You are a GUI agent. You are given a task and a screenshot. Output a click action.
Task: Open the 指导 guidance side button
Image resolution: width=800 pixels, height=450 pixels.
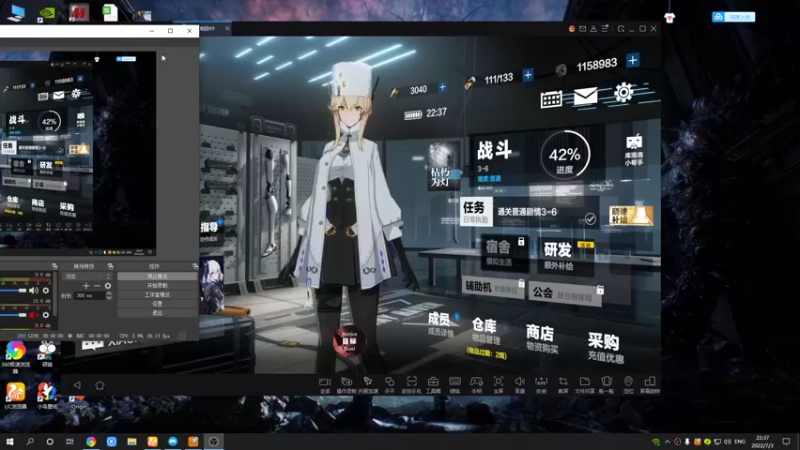[x=210, y=233]
